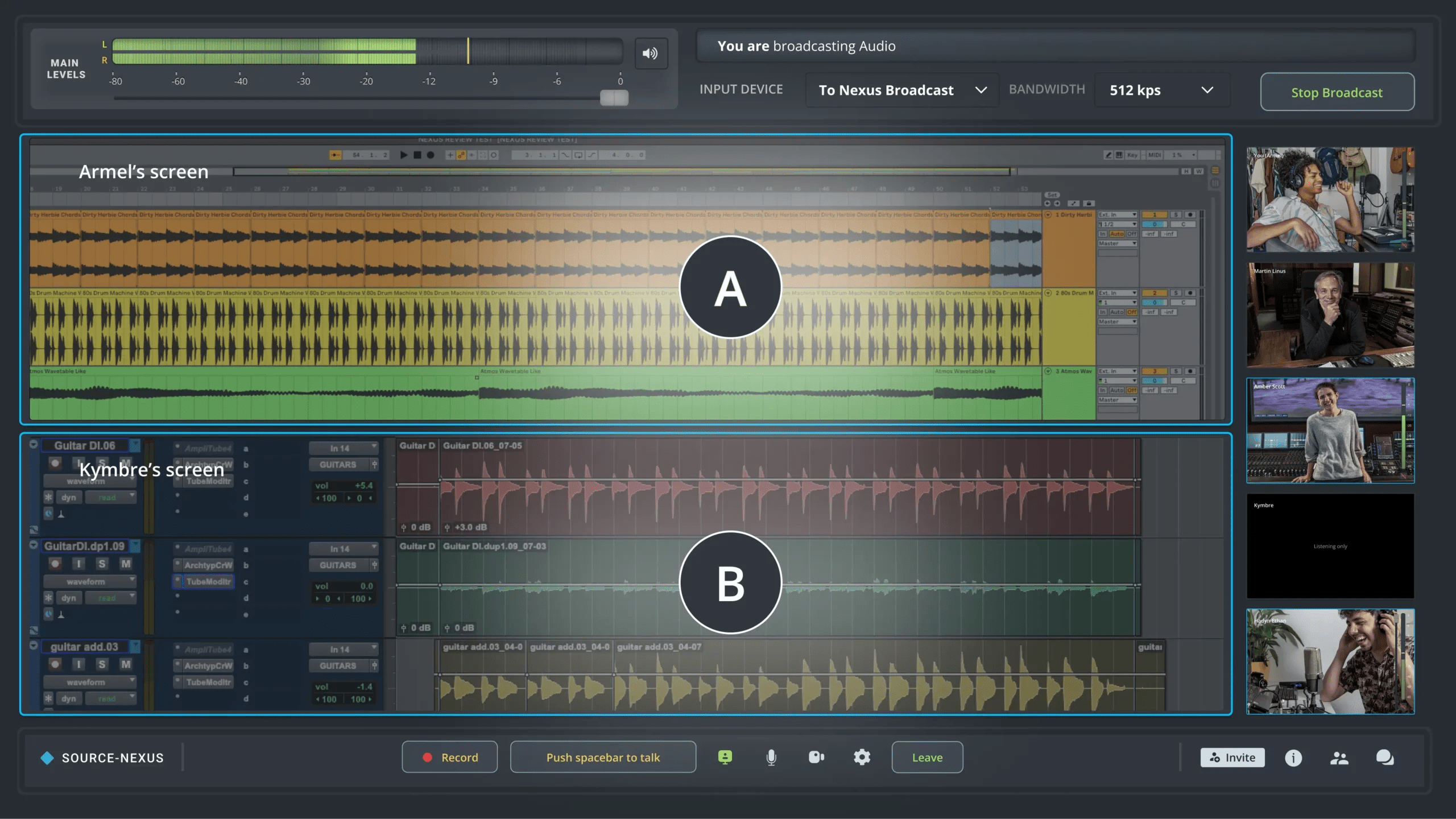Open the chat bubbles icon

click(1384, 758)
